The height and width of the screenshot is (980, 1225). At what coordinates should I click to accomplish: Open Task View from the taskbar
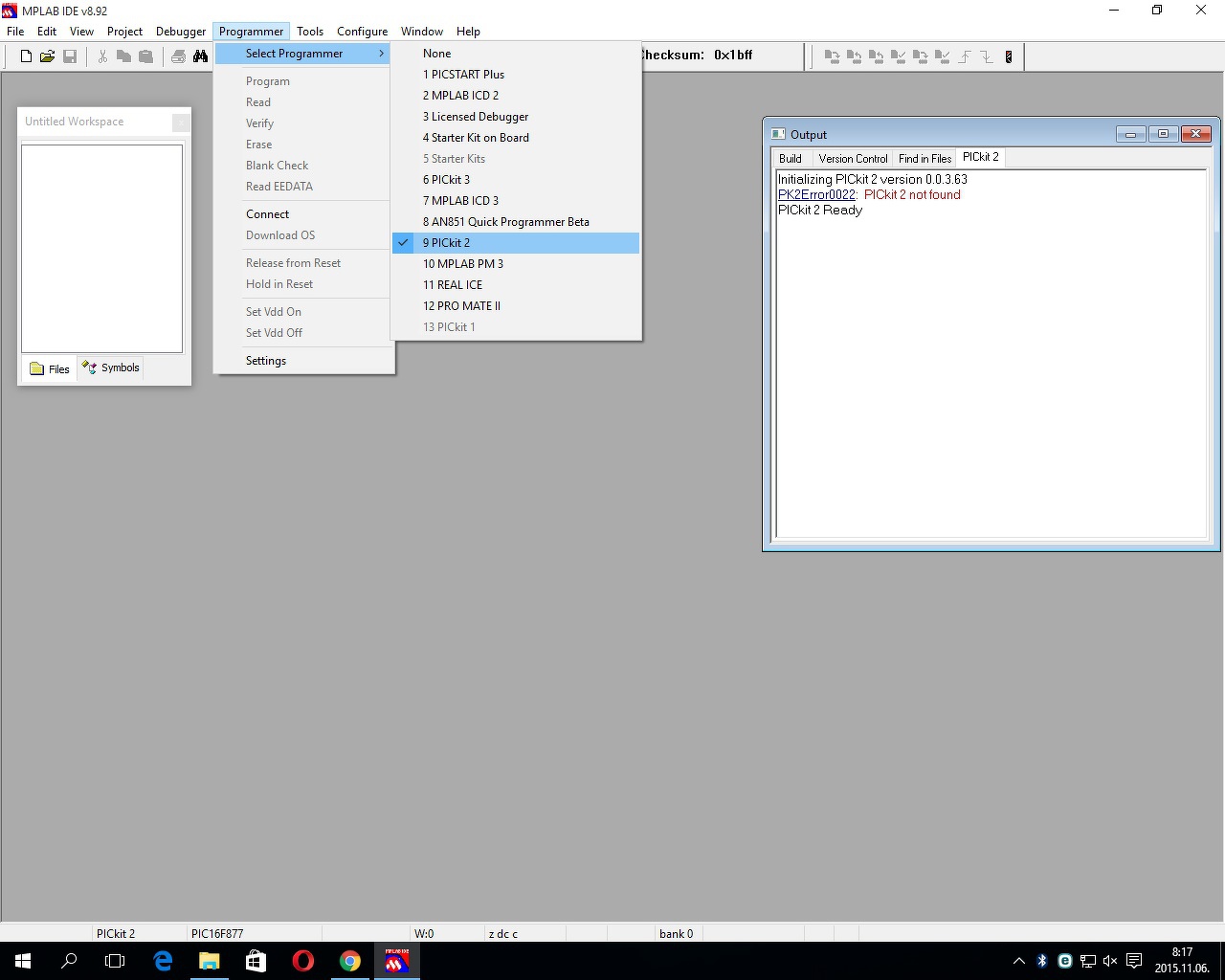coord(115,961)
